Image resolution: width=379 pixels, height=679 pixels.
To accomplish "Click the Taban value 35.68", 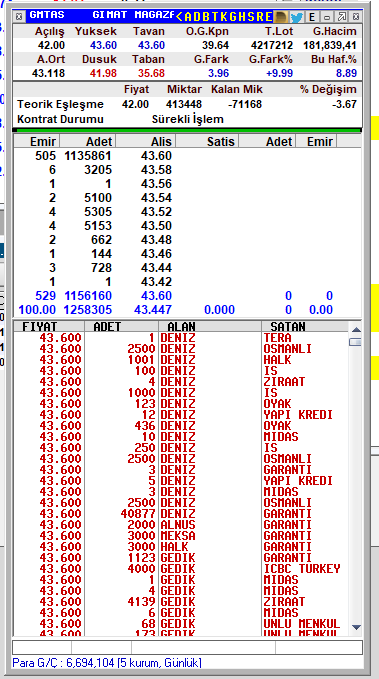I will pos(151,73).
